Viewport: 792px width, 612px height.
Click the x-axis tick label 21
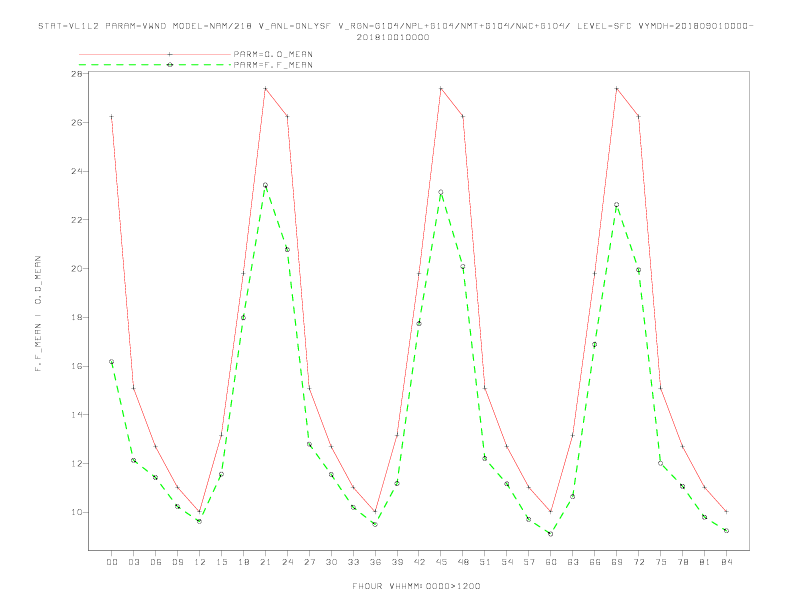pyautogui.click(x=265, y=562)
